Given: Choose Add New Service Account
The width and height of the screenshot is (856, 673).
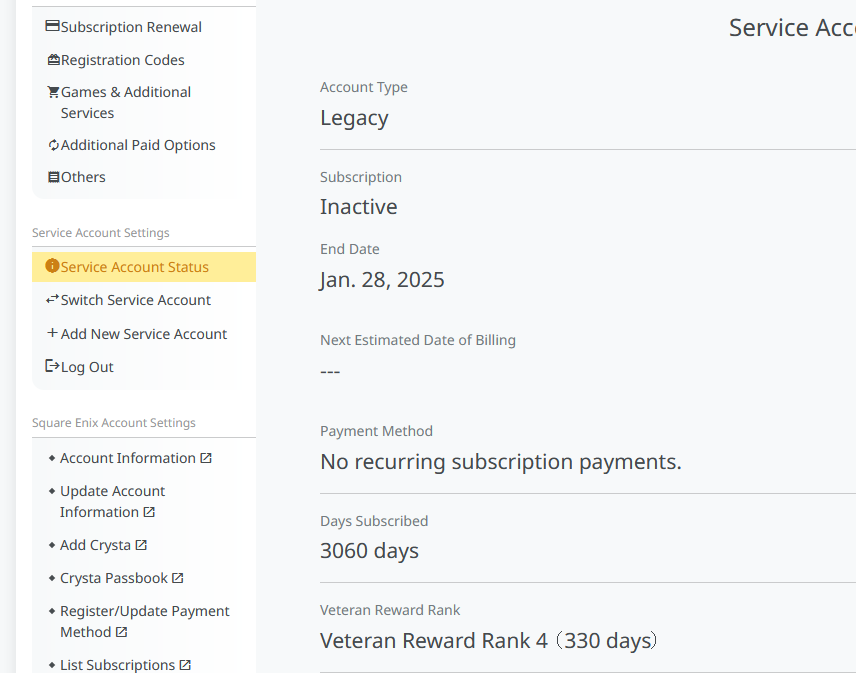Looking at the screenshot, I should [x=144, y=334].
